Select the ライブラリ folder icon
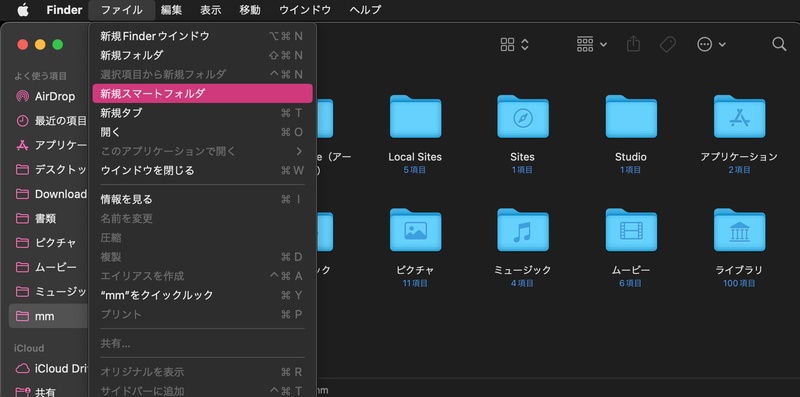 [x=739, y=230]
